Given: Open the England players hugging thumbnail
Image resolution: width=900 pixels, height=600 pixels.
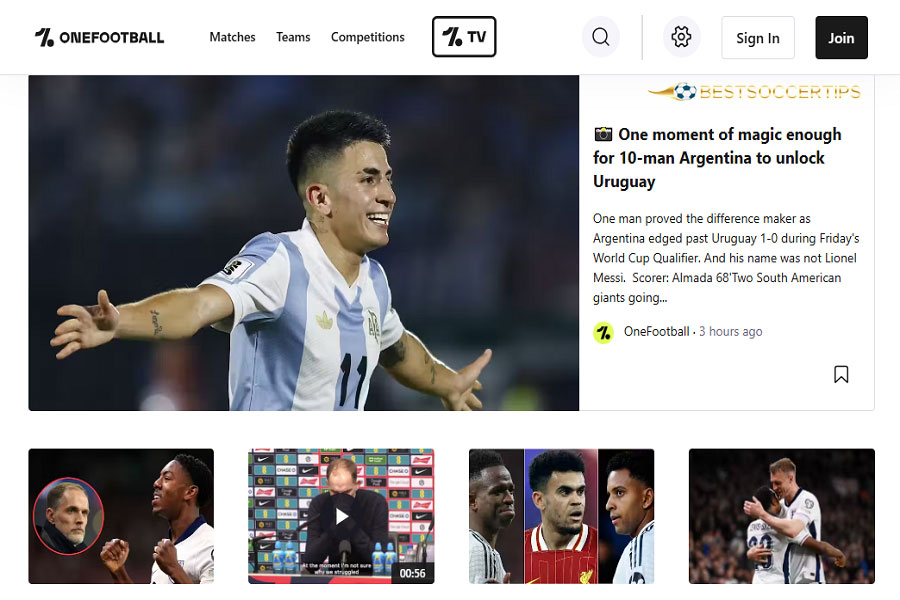Looking at the screenshot, I should point(782,516).
